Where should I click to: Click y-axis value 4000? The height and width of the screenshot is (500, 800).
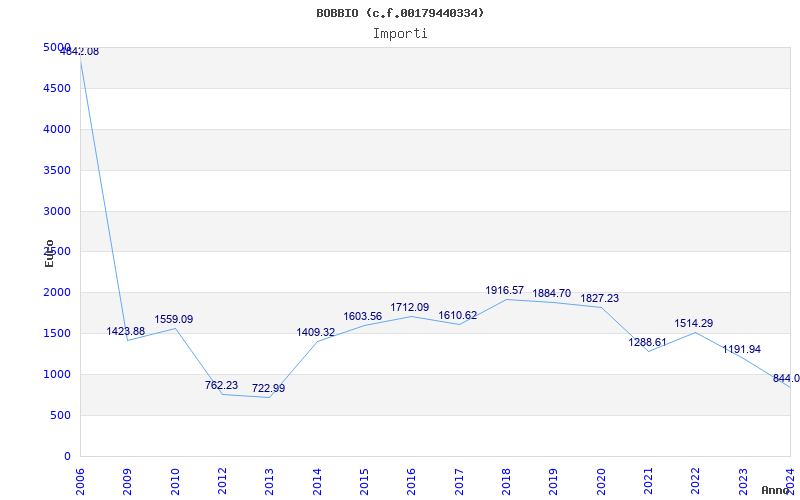point(57,130)
